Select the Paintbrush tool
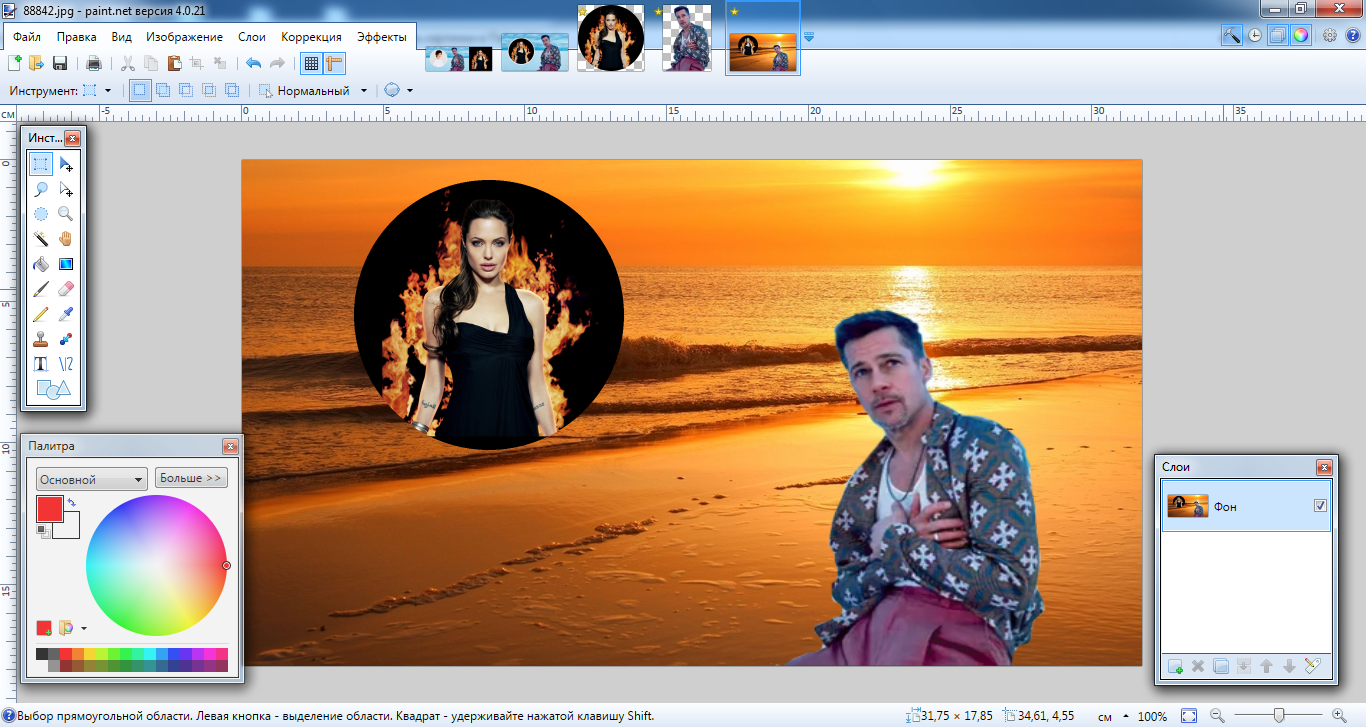 (41, 289)
